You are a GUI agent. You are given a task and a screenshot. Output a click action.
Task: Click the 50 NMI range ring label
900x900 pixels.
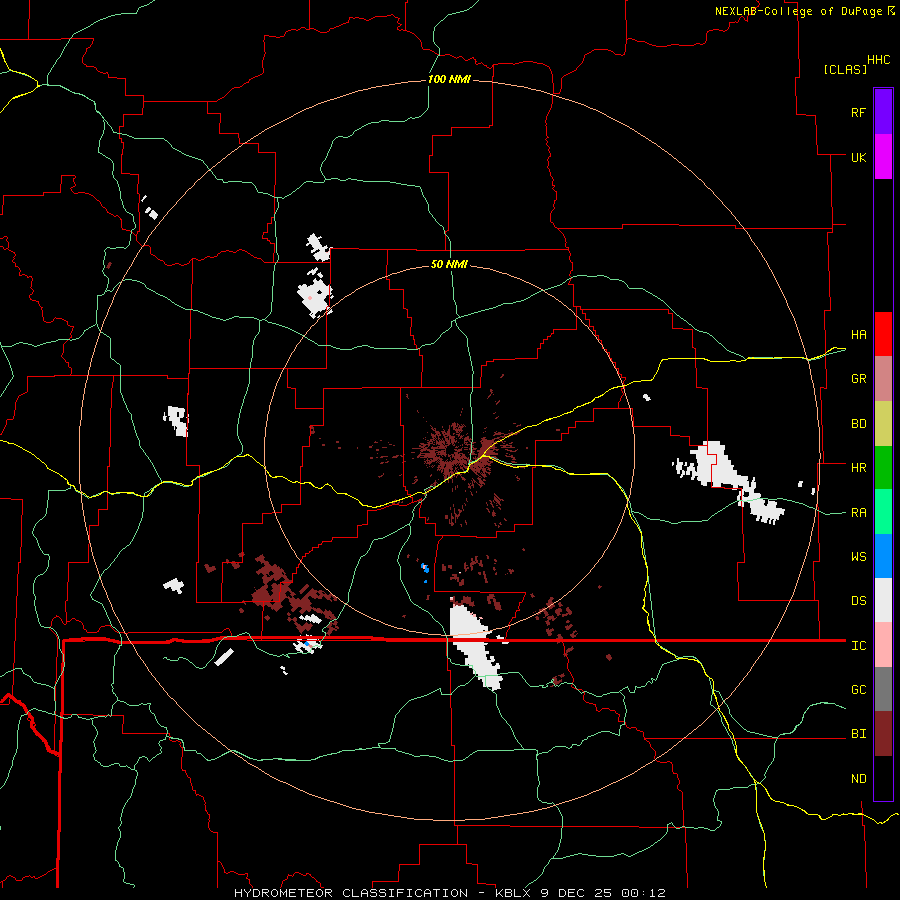tap(449, 264)
